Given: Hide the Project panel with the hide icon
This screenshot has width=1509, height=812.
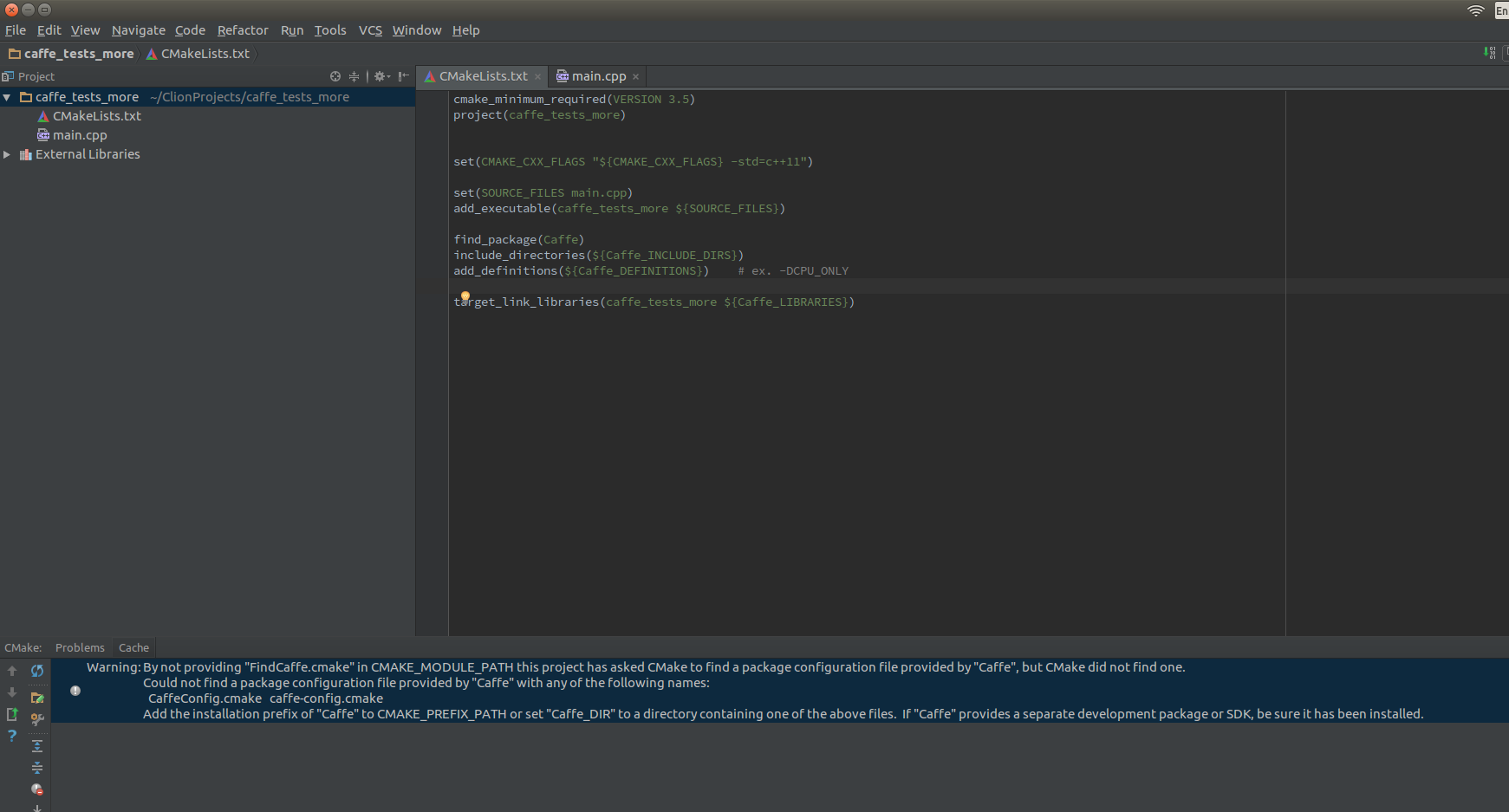Looking at the screenshot, I should pos(403,76).
